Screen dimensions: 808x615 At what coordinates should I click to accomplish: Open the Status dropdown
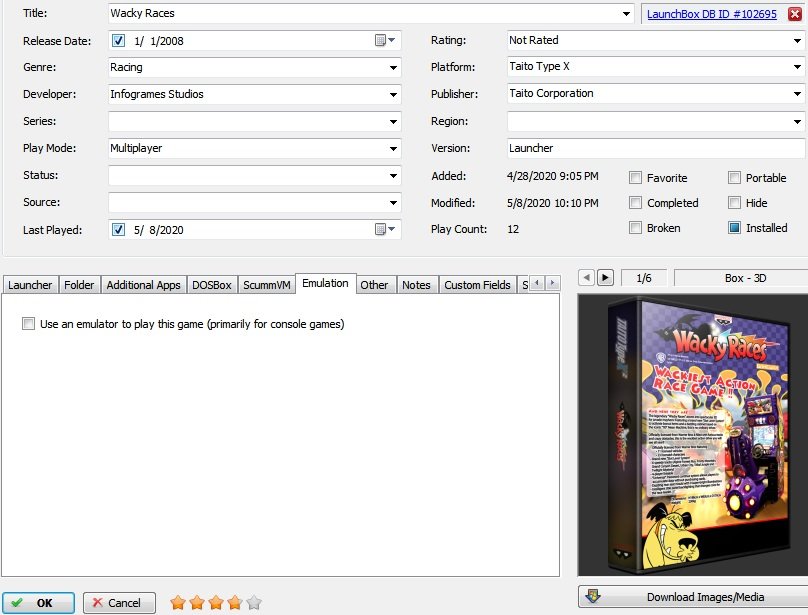click(393, 175)
